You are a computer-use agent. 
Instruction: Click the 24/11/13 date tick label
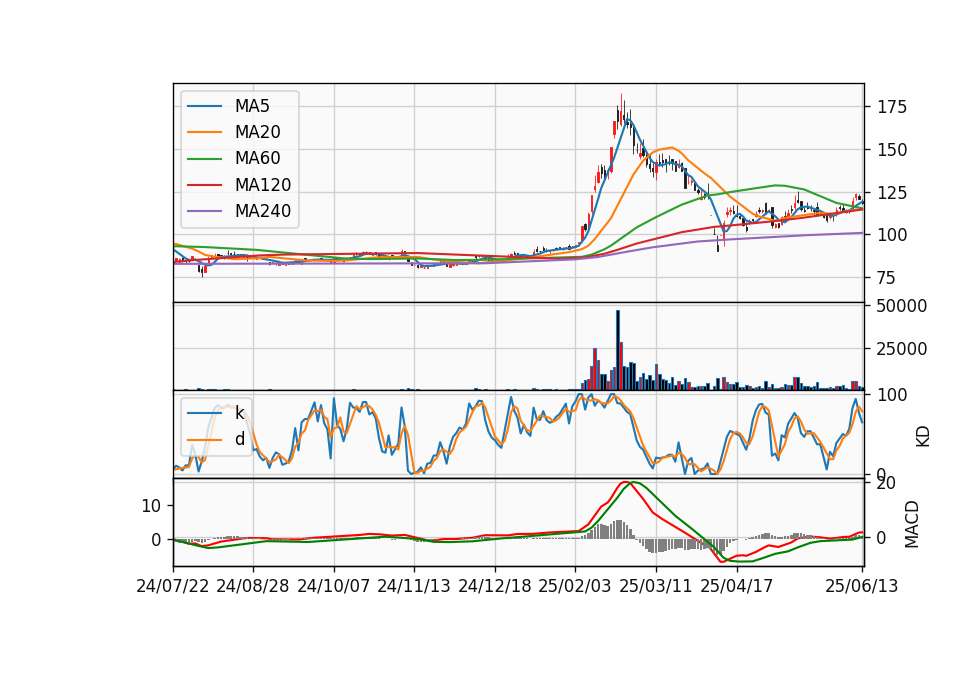coord(414,586)
